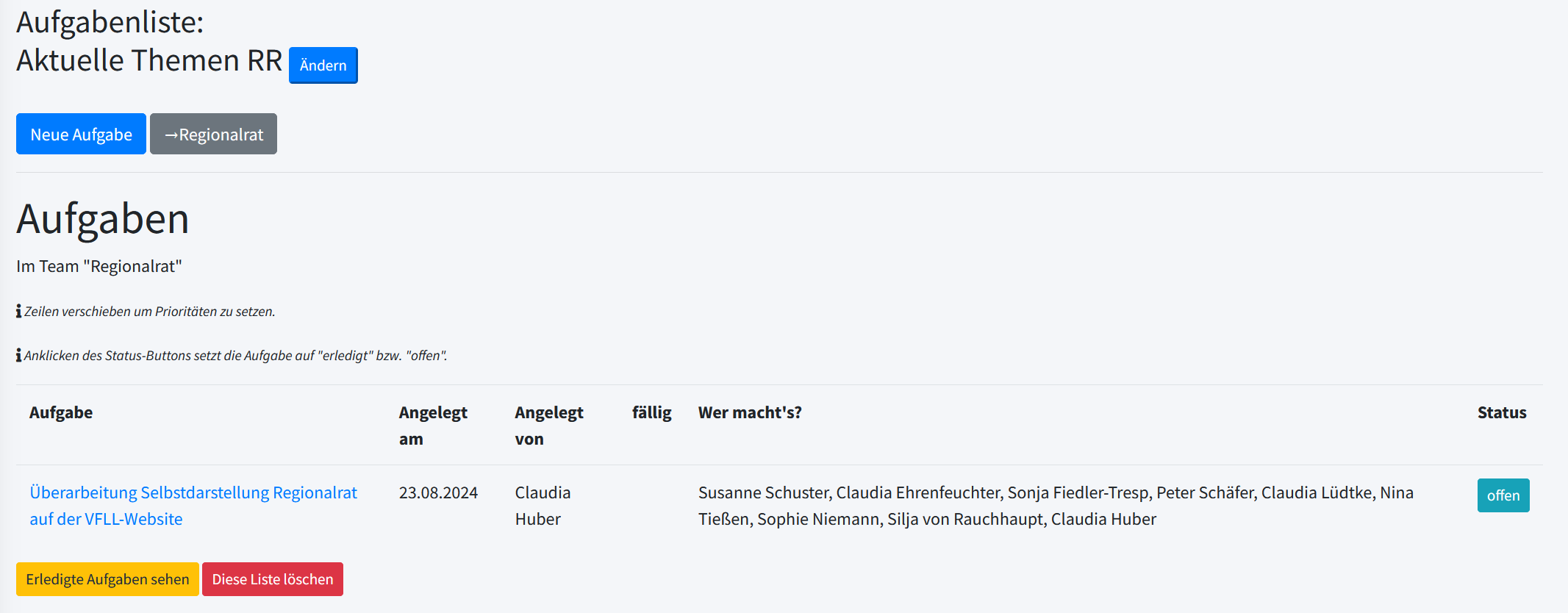Click the Aufgaben heading
The height and width of the screenshot is (613, 1568).
click(x=103, y=219)
